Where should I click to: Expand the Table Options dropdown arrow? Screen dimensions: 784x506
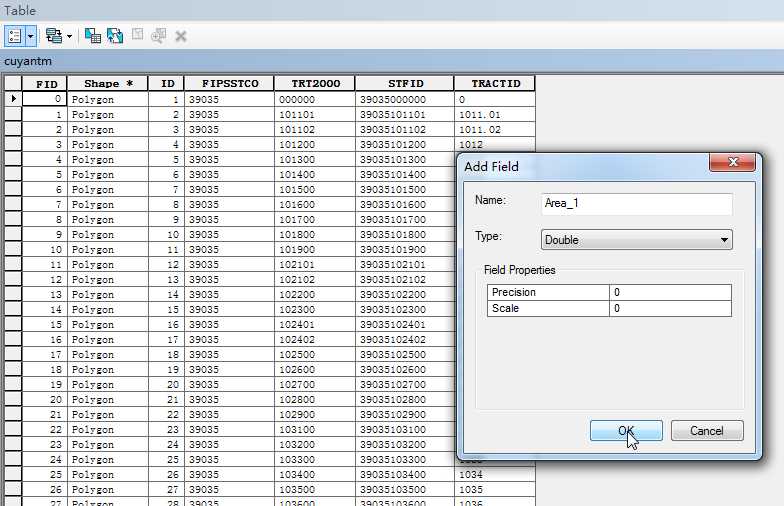pos(30,36)
